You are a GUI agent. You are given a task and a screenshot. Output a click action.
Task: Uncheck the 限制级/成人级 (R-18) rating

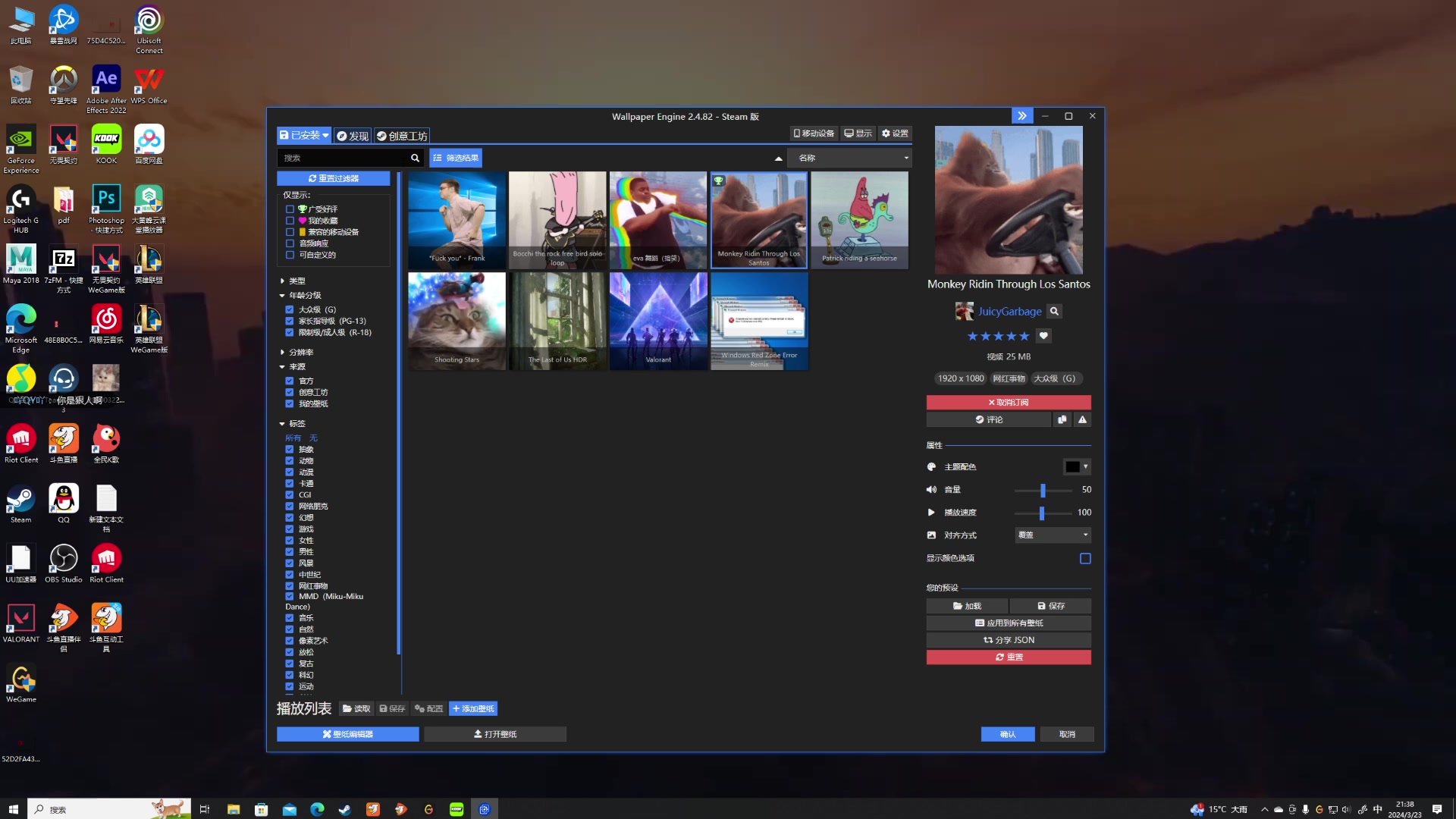tap(290, 332)
